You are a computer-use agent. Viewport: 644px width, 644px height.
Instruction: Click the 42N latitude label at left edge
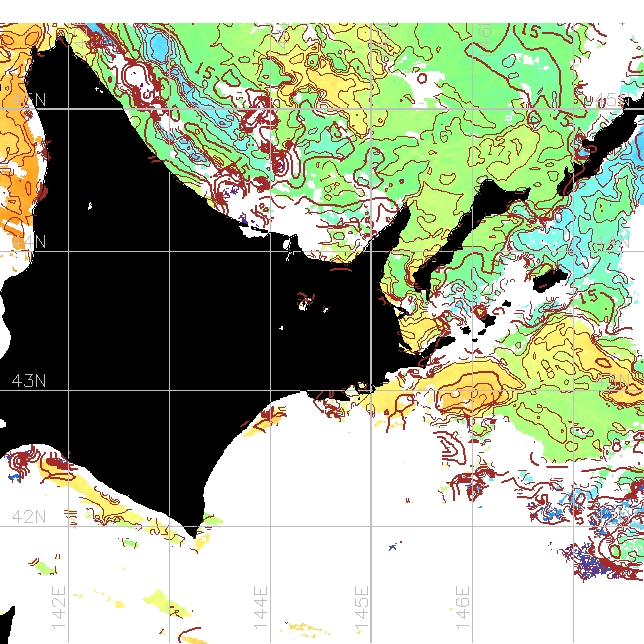(29, 516)
